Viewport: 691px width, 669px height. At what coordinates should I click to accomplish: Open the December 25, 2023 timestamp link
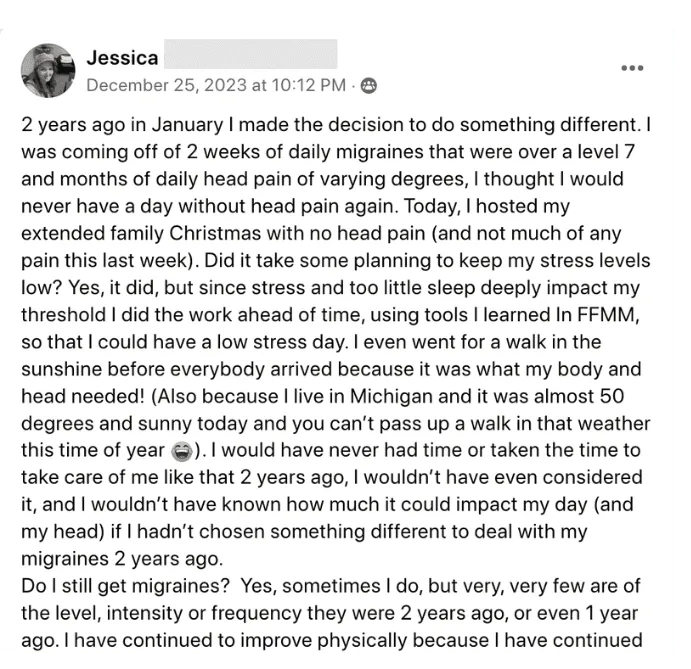[x=217, y=85]
